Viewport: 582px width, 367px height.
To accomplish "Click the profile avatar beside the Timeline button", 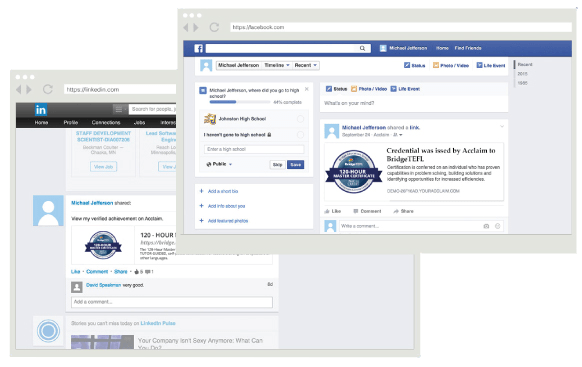I will pyautogui.click(x=206, y=65).
